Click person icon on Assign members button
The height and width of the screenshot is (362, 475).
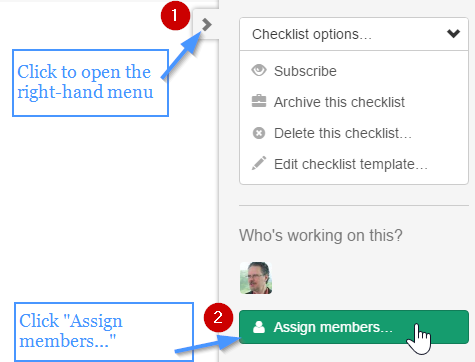pyautogui.click(x=259, y=327)
